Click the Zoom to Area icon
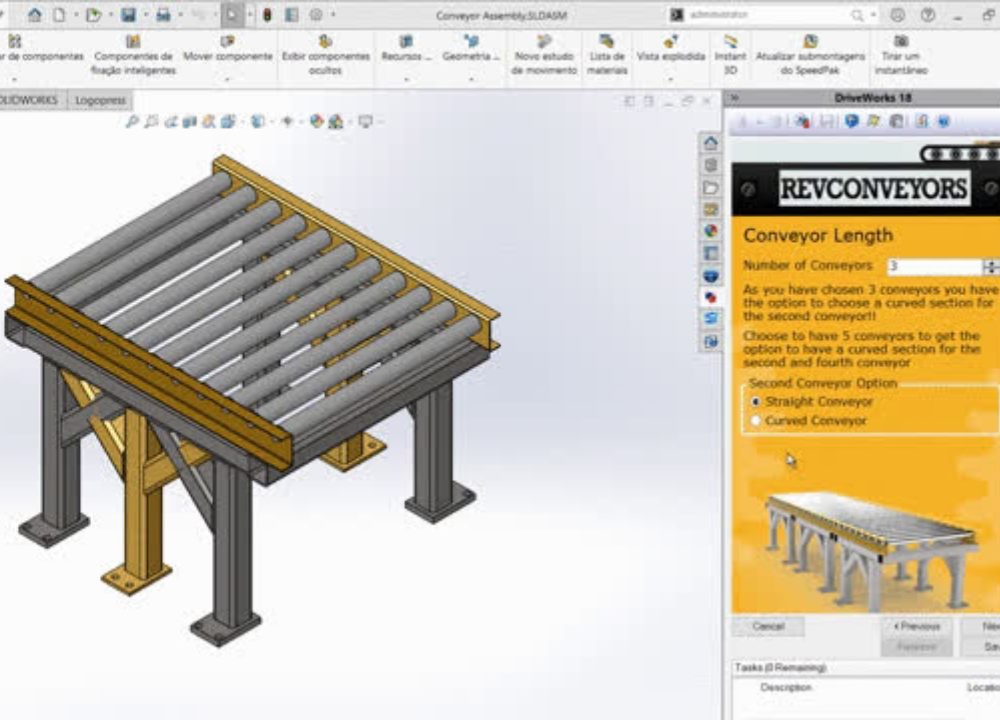Image resolution: width=1000 pixels, height=720 pixels. [x=151, y=121]
